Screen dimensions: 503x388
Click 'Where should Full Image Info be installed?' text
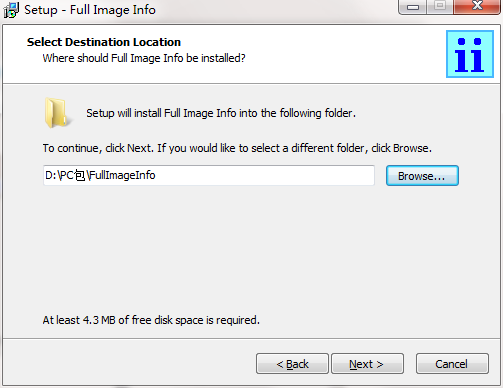click(x=144, y=58)
